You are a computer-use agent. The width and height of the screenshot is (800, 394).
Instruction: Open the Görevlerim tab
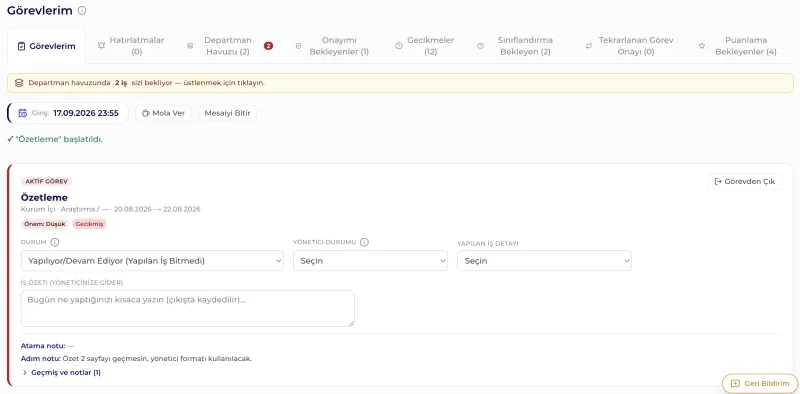pos(46,46)
